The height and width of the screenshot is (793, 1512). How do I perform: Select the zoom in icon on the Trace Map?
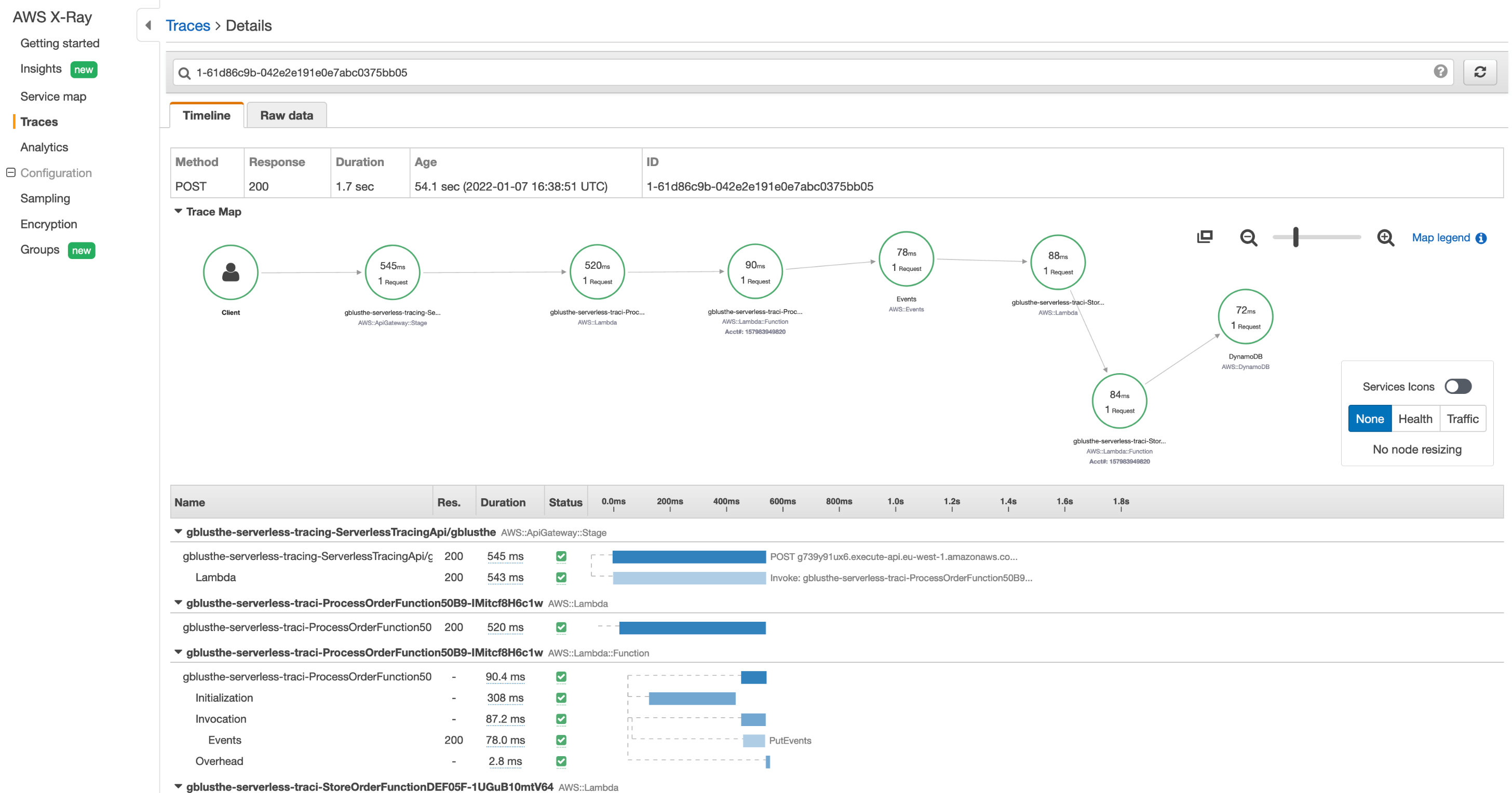1385,238
